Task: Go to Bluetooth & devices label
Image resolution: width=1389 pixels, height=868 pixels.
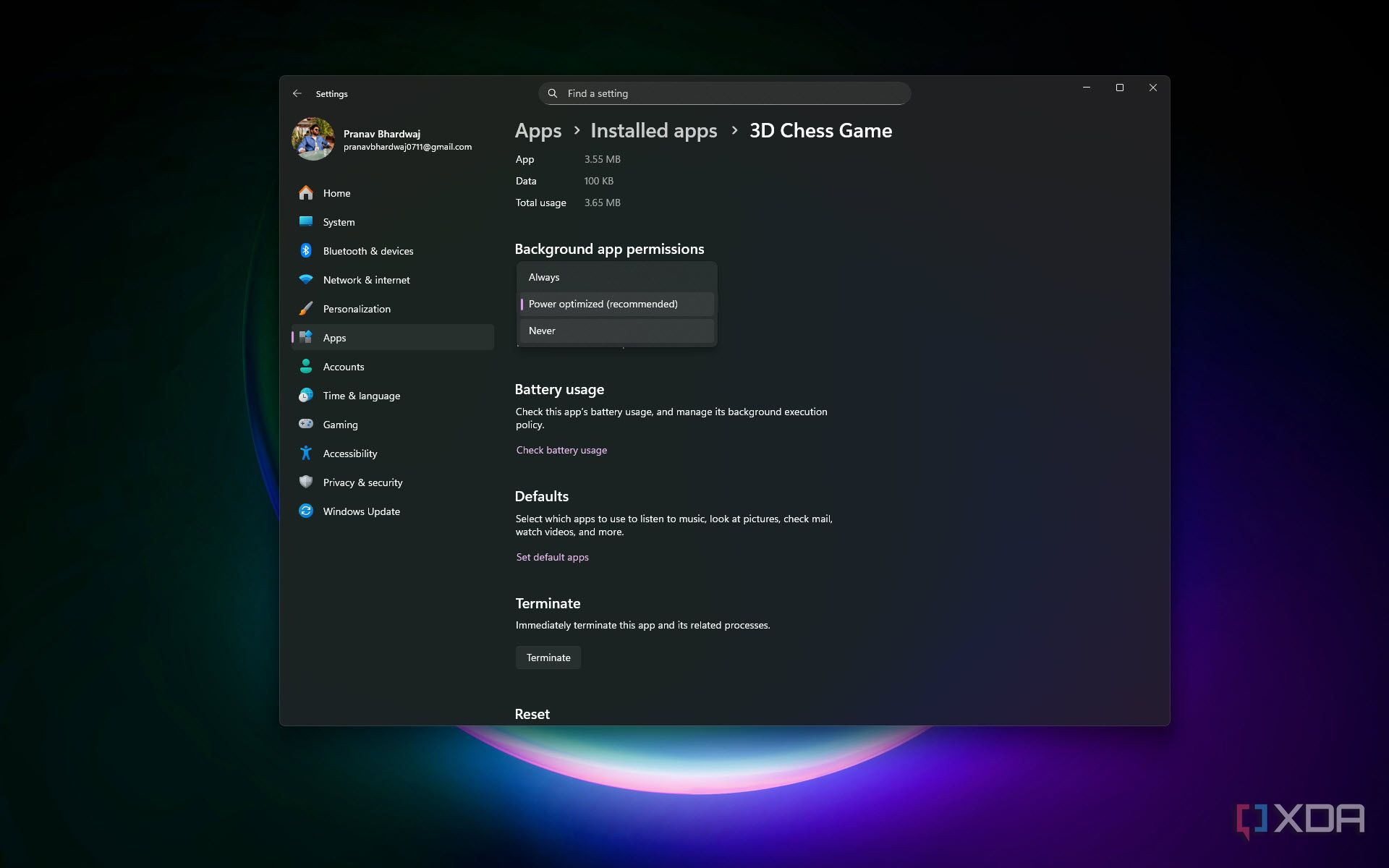Action: click(368, 251)
